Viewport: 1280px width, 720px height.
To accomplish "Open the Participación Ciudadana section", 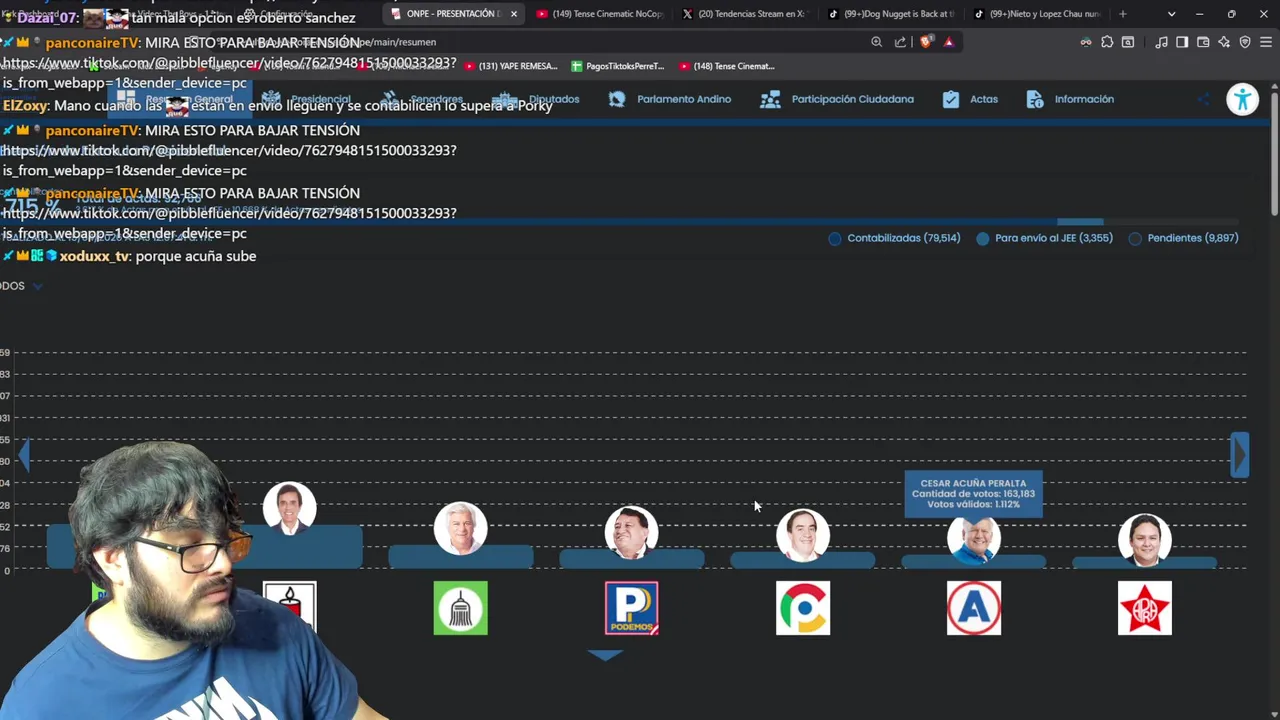I will tap(837, 99).
